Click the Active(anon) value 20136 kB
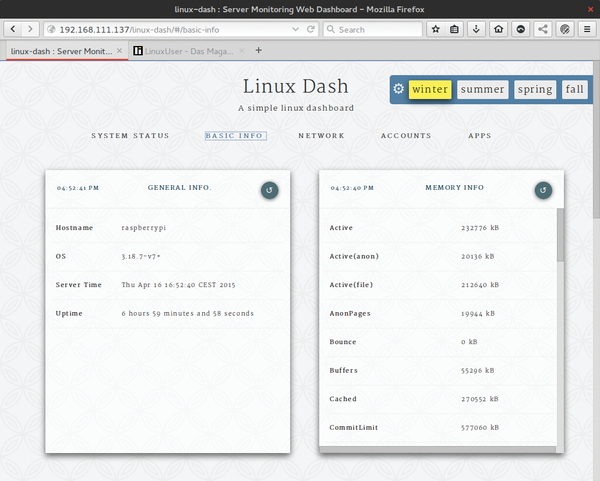 (478, 256)
